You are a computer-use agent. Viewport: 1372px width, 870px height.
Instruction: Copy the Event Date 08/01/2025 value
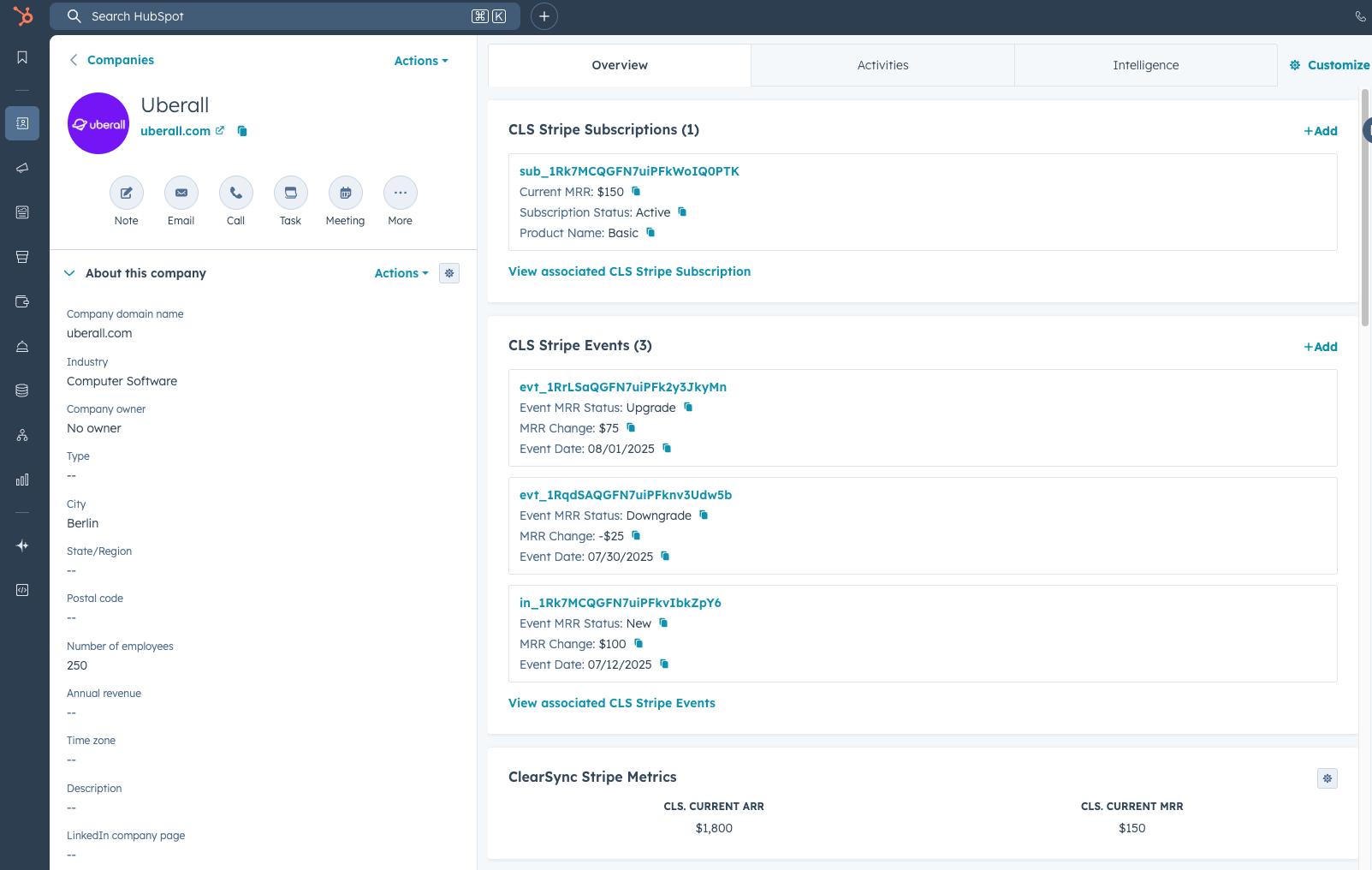tap(667, 448)
